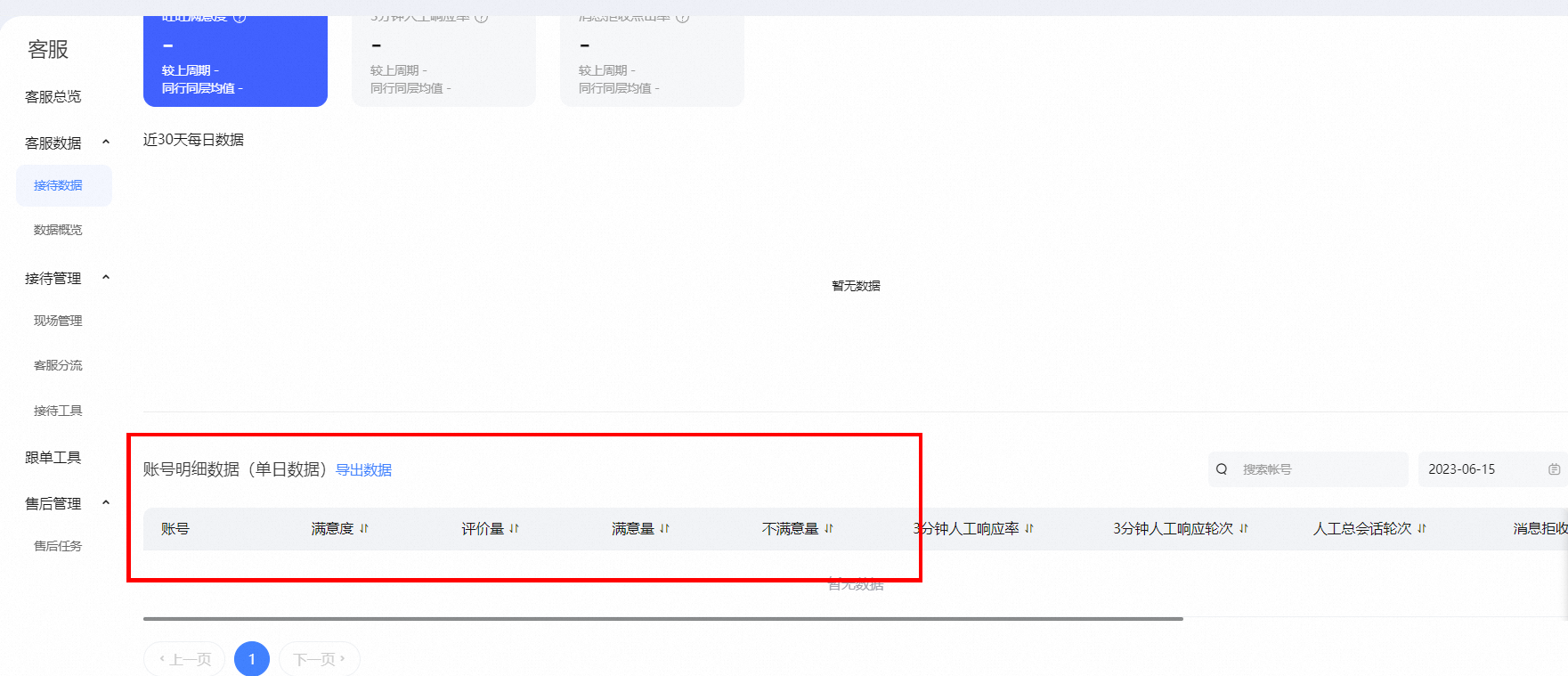This screenshot has height=676, width=1568.
Task: Sort the table by 评价量 column
Action: (x=514, y=529)
